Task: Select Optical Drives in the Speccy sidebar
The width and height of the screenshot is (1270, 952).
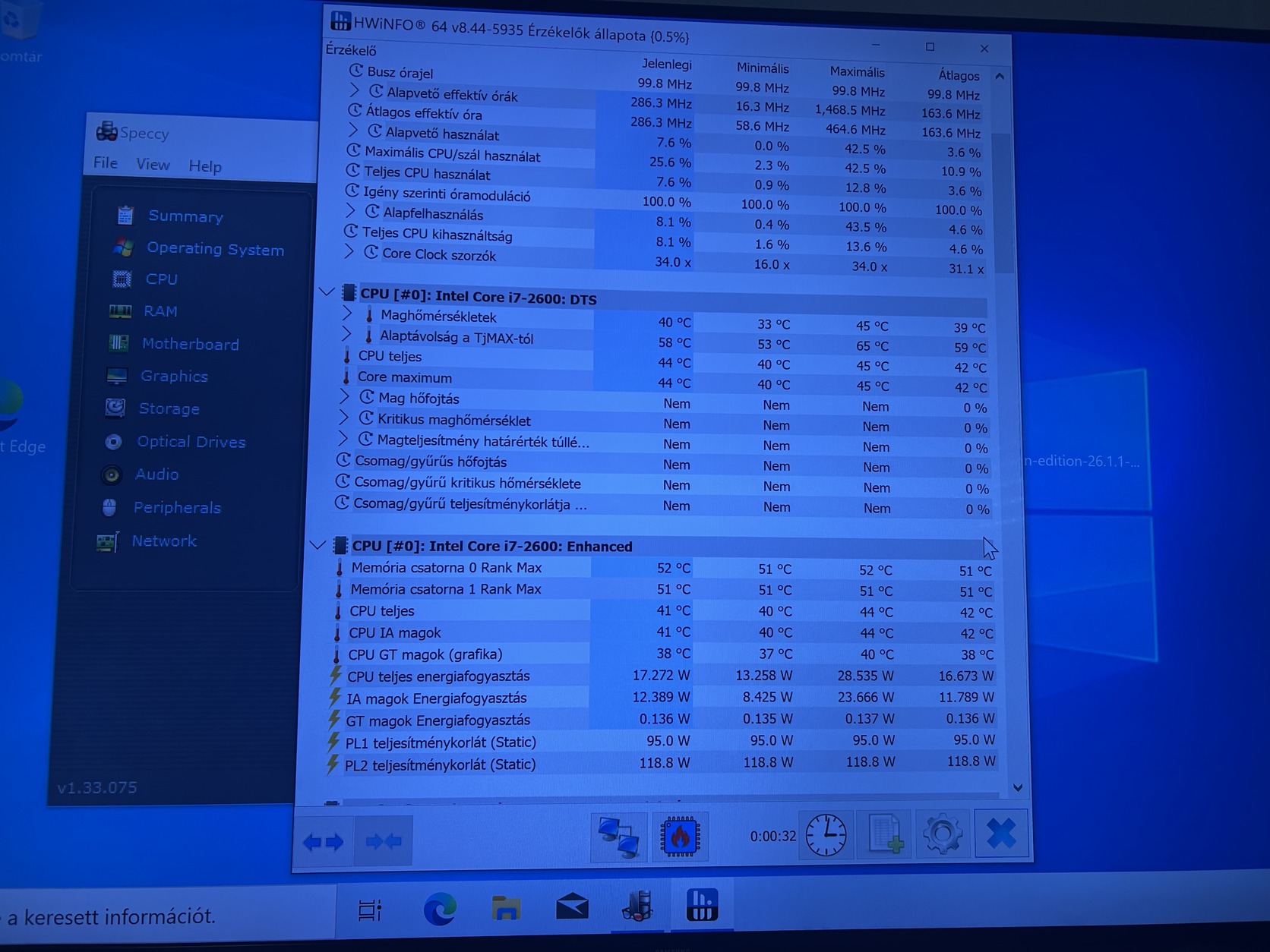Action: pos(191,442)
